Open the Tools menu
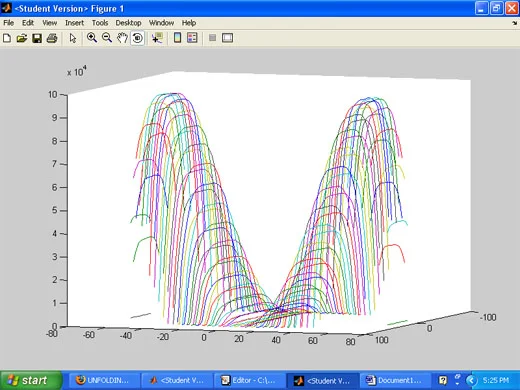The height and width of the screenshot is (390, 520). 100,23
